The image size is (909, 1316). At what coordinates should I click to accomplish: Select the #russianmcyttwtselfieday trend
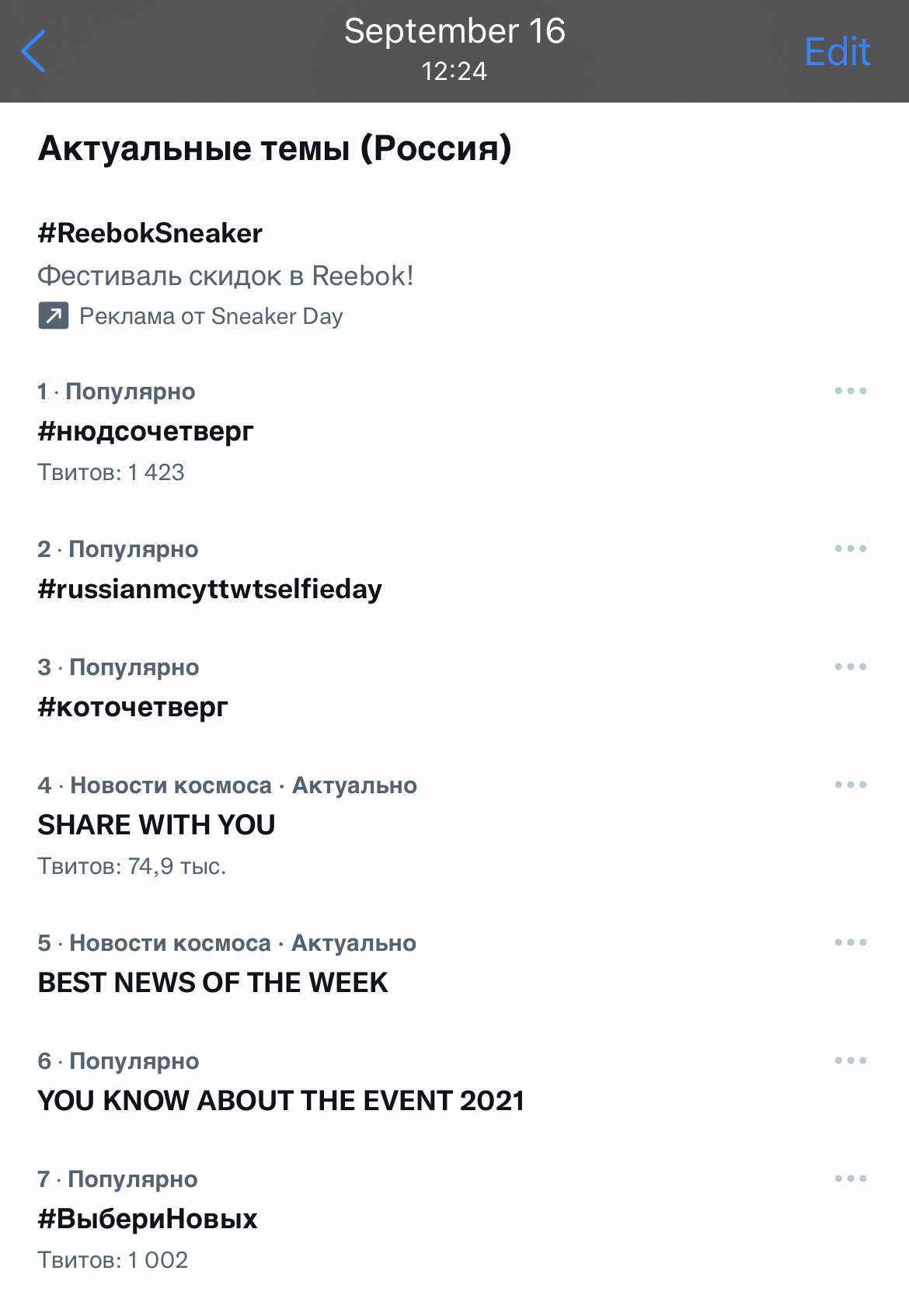pyautogui.click(x=210, y=589)
